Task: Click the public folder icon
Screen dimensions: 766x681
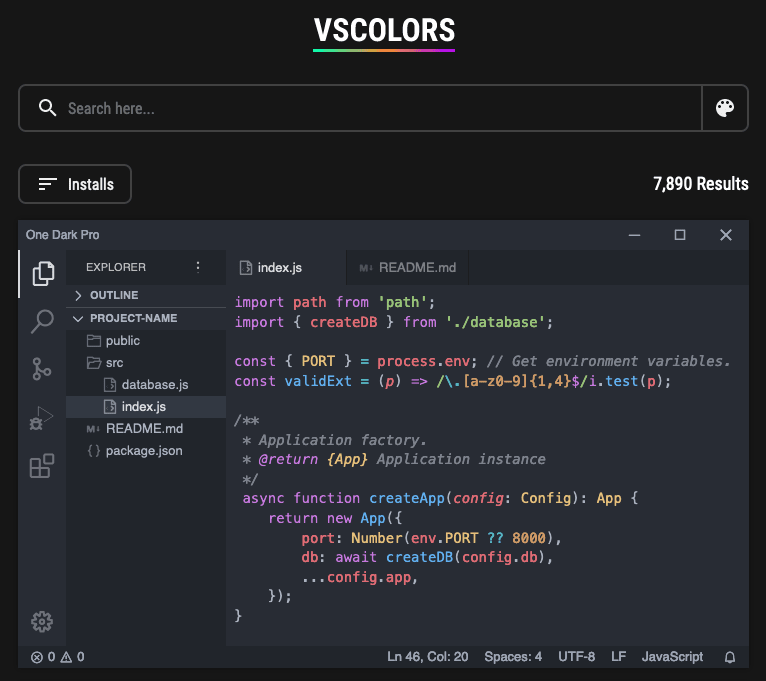Action: pyautogui.click(x=94, y=340)
